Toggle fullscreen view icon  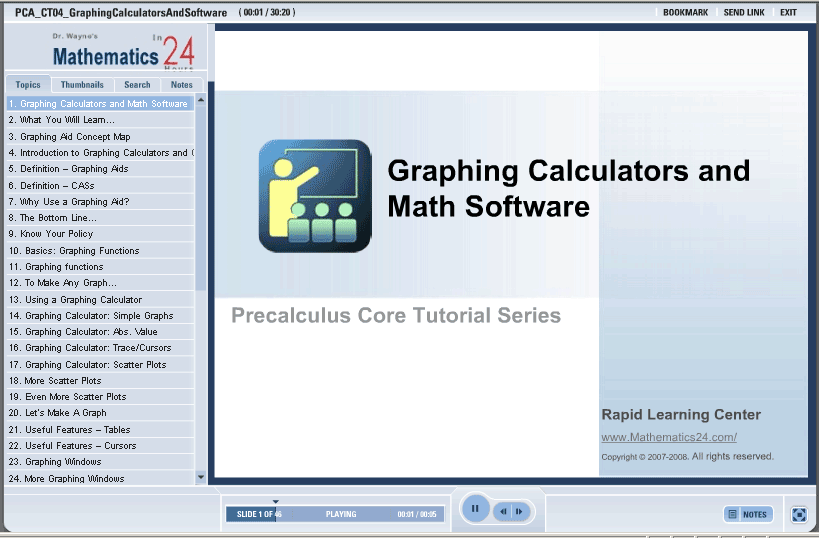click(x=799, y=514)
